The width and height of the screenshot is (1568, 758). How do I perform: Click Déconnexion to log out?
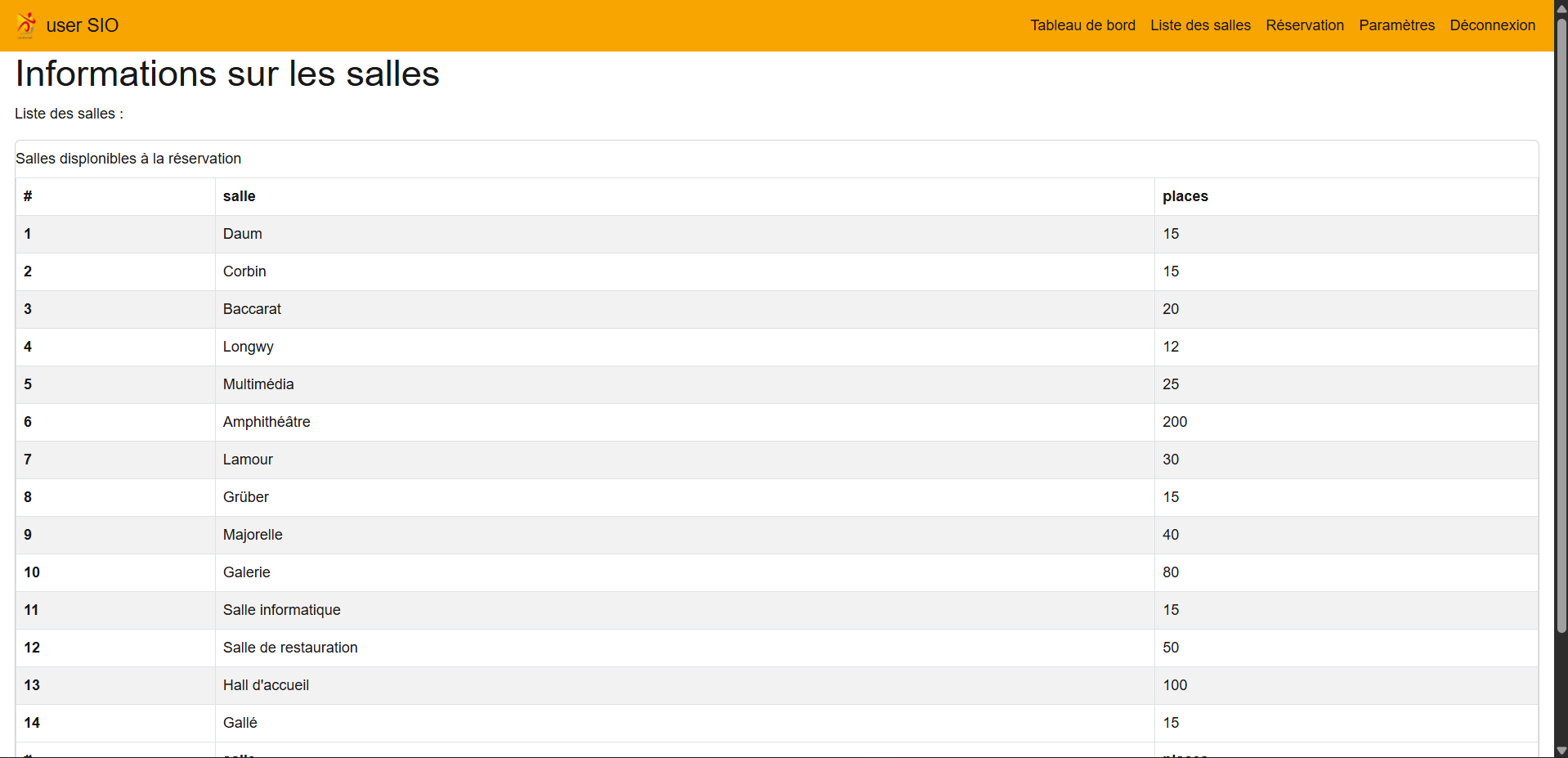1492,25
